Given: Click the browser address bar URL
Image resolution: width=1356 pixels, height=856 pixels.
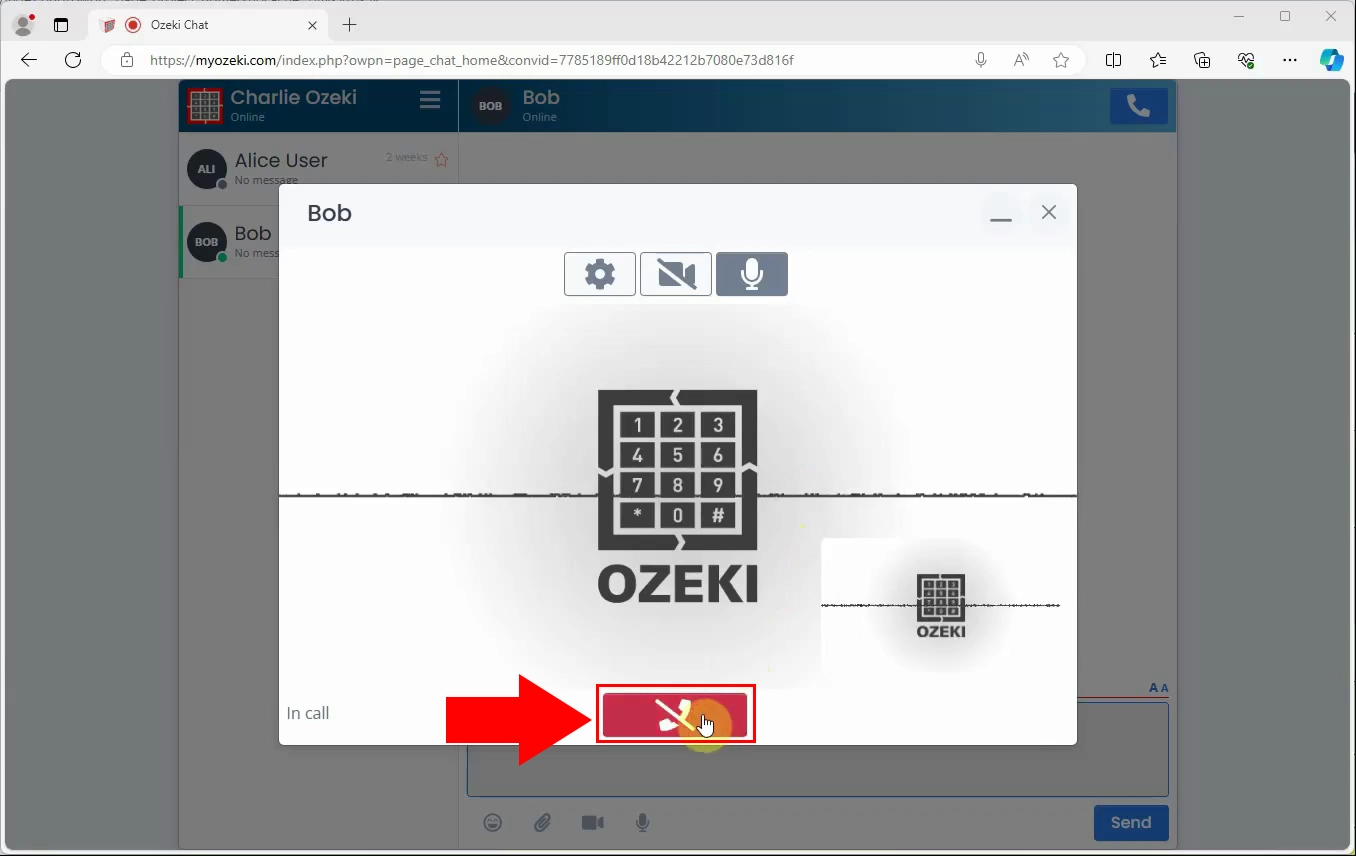Looking at the screenshot, I should 472,60.
